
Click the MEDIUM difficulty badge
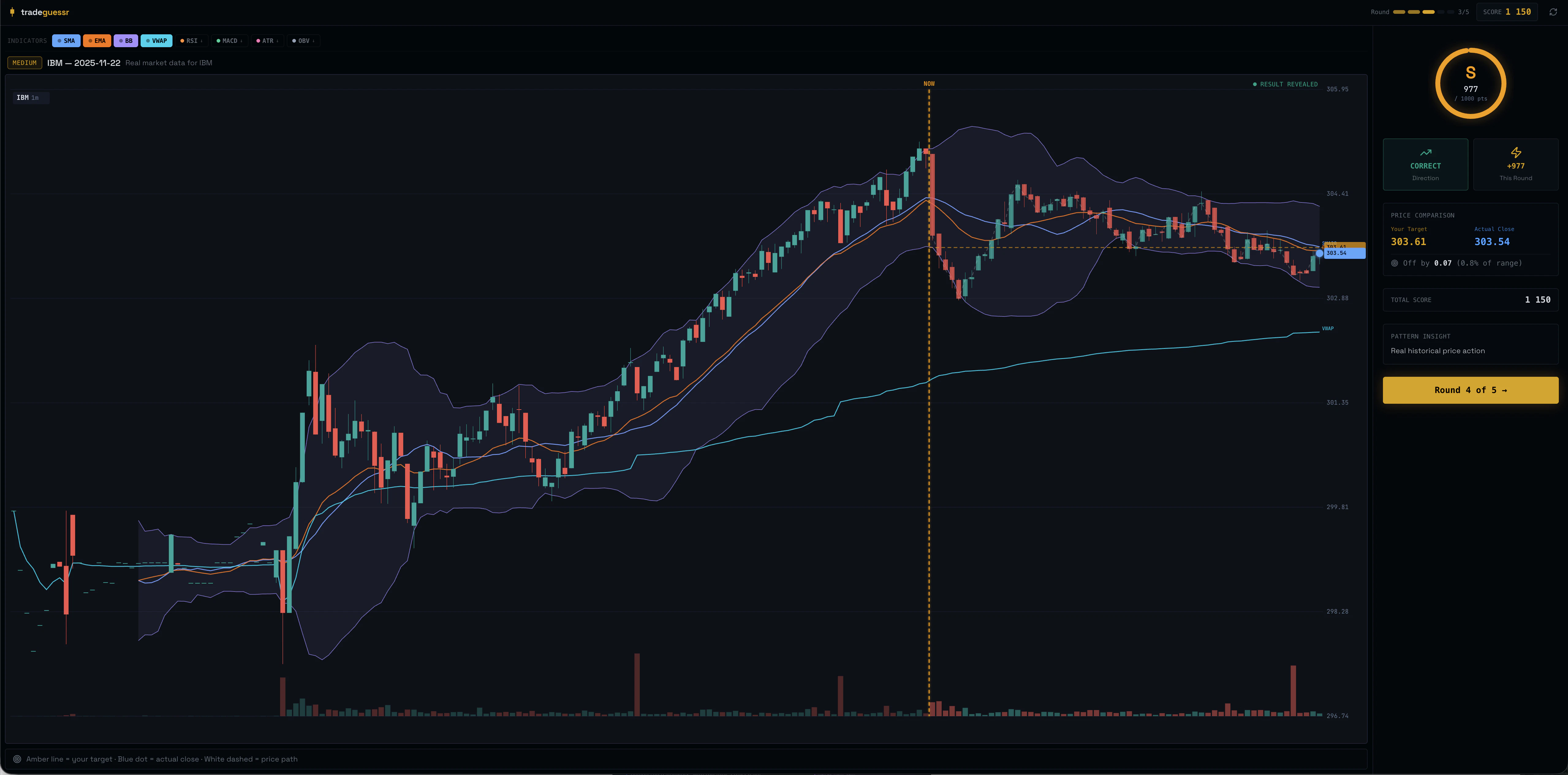24,62
